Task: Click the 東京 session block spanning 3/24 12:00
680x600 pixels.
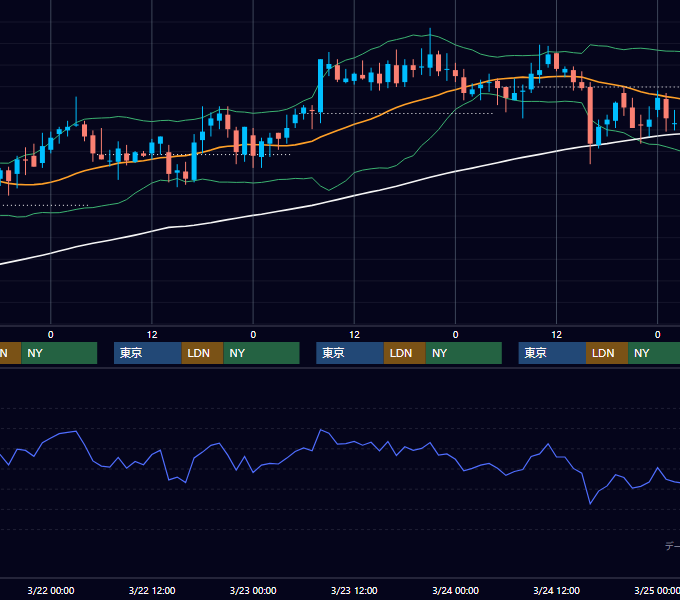Action: pyautogui.click(x=552, y=353)
